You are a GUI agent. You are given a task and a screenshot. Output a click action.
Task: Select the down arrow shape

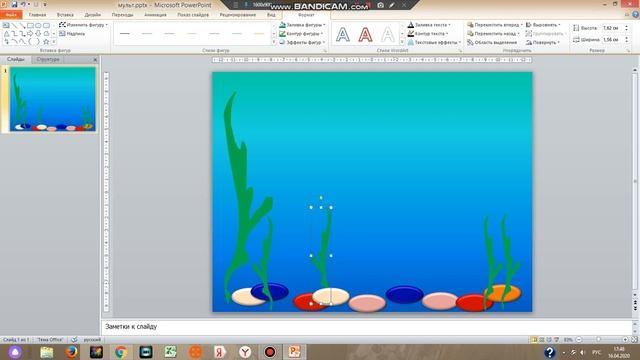click(38, 33)
